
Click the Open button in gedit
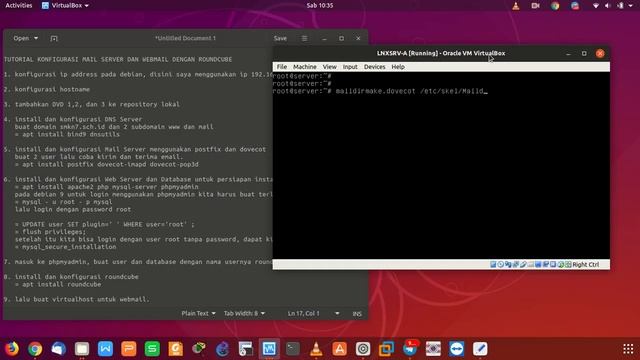tap(21, 38)
